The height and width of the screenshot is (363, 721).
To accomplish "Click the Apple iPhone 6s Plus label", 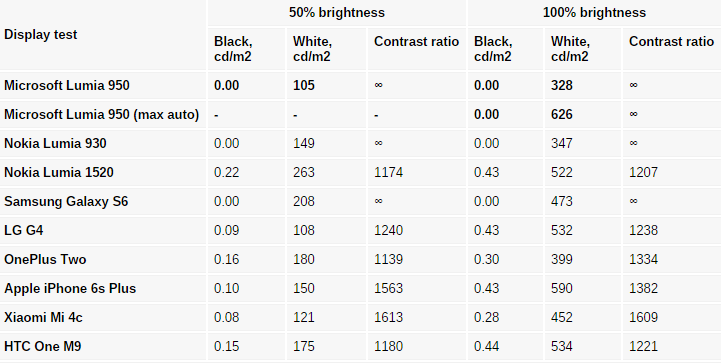I will [x=70, y=288].
